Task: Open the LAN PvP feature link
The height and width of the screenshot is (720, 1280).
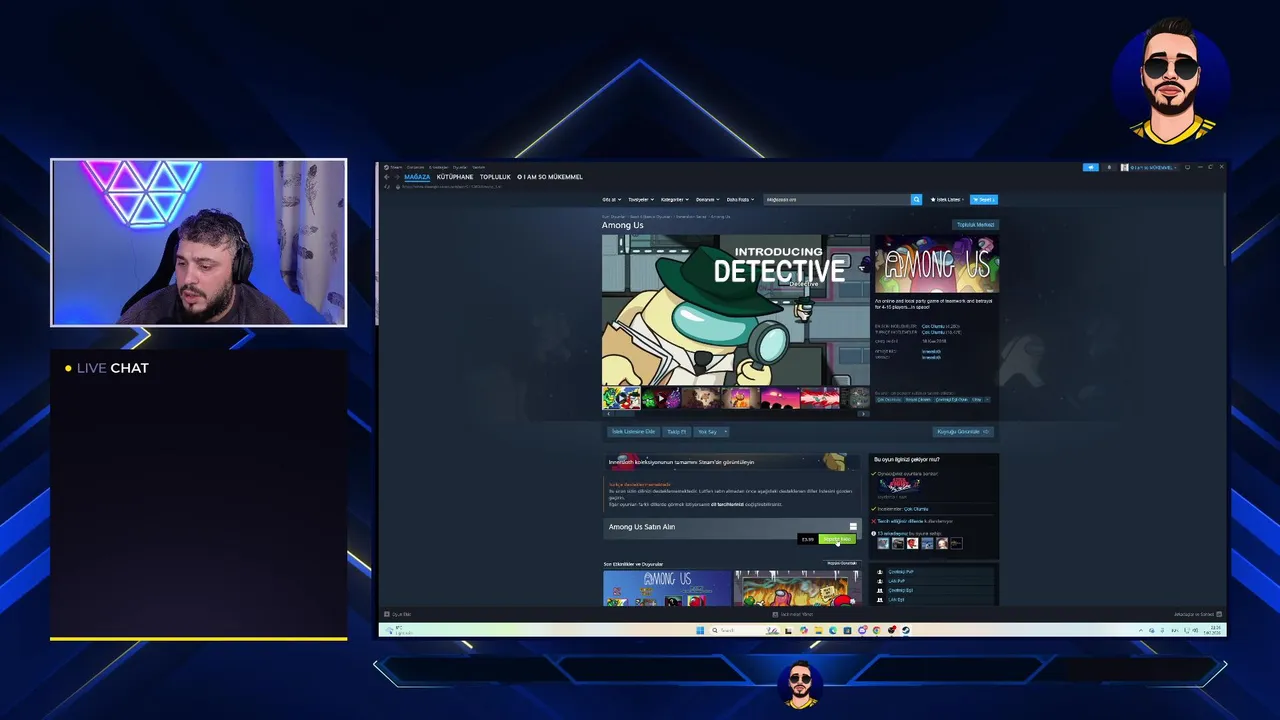Action: coord(896,581)
